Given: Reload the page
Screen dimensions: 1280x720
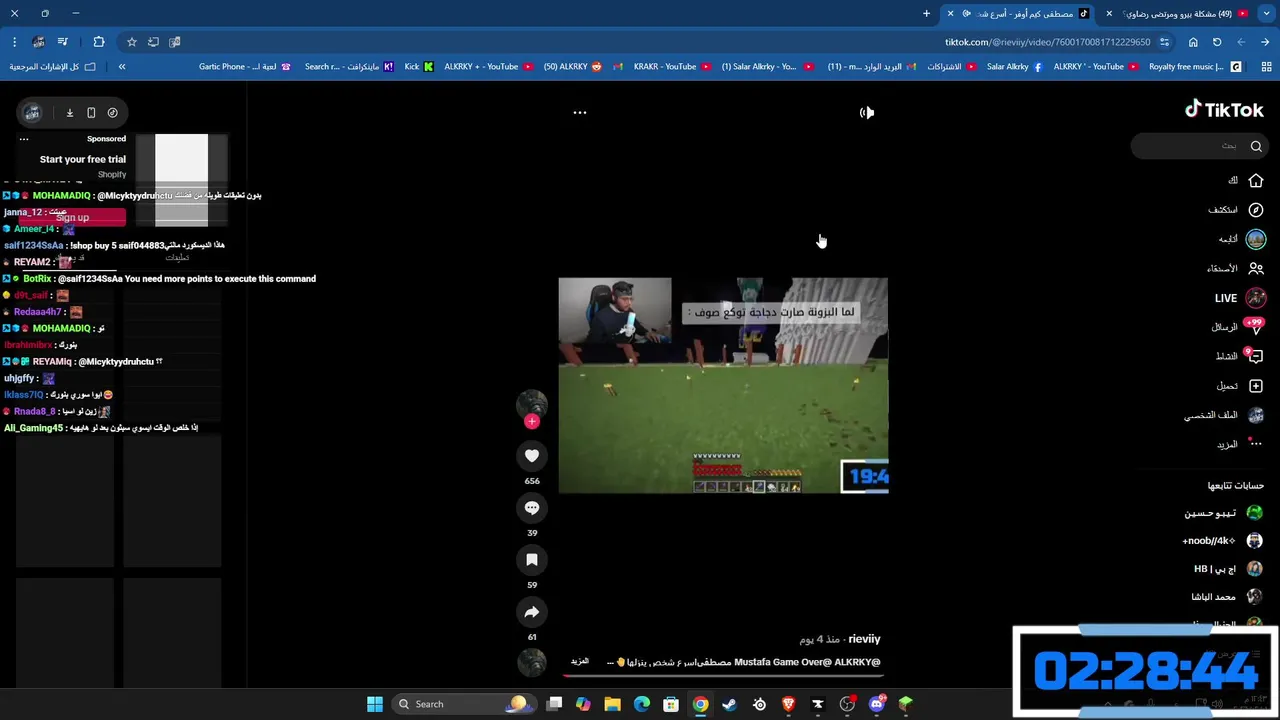Looking at the screenshot, I should (1217, 42).
